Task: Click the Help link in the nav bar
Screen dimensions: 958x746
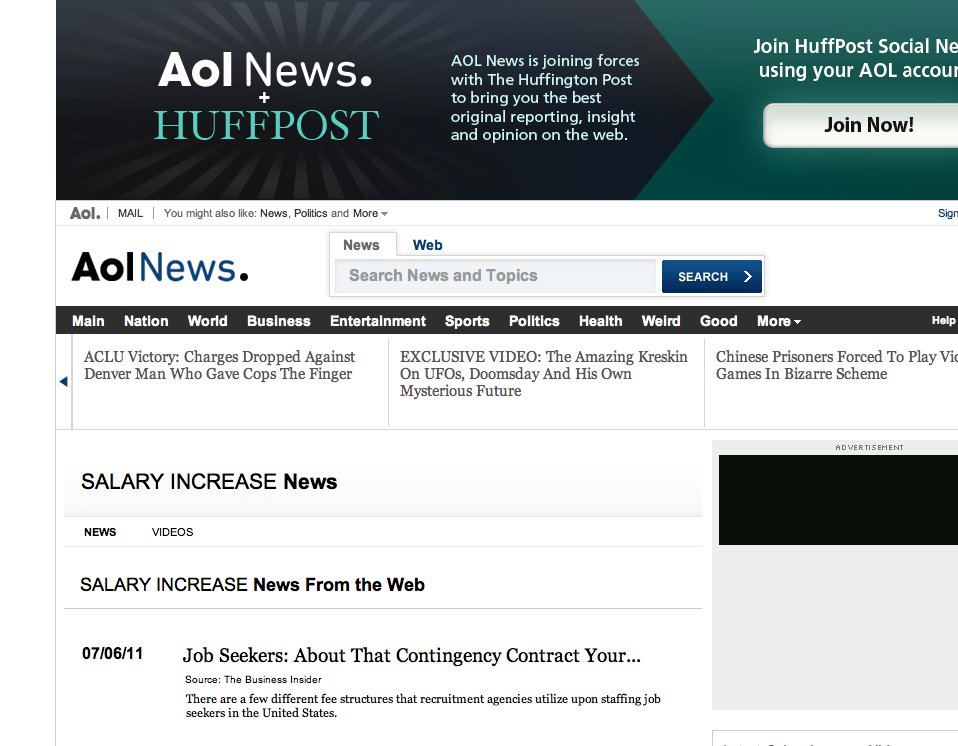Action: [x=943, y=320]
